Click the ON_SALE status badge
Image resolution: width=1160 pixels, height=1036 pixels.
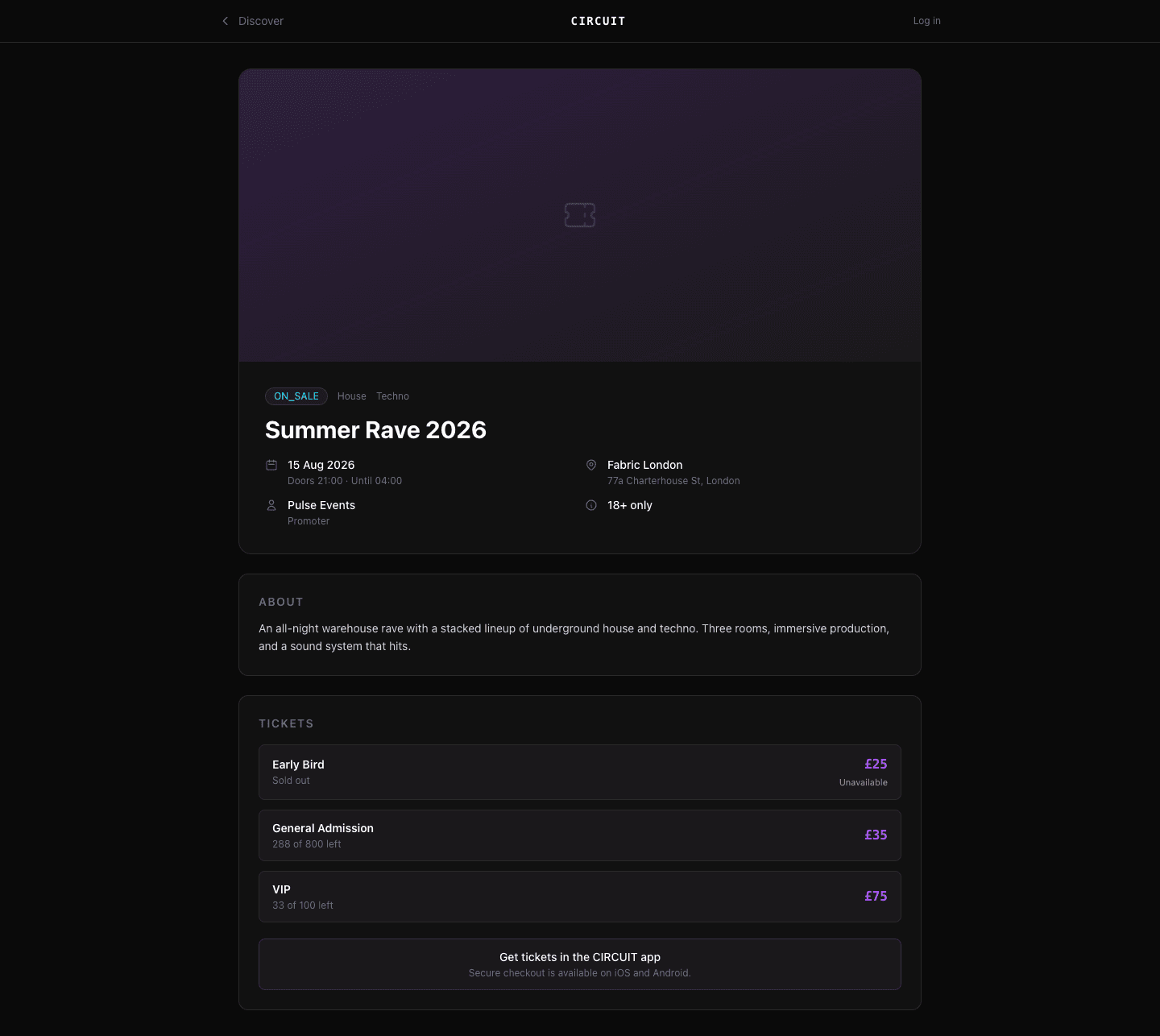point(296,396)
